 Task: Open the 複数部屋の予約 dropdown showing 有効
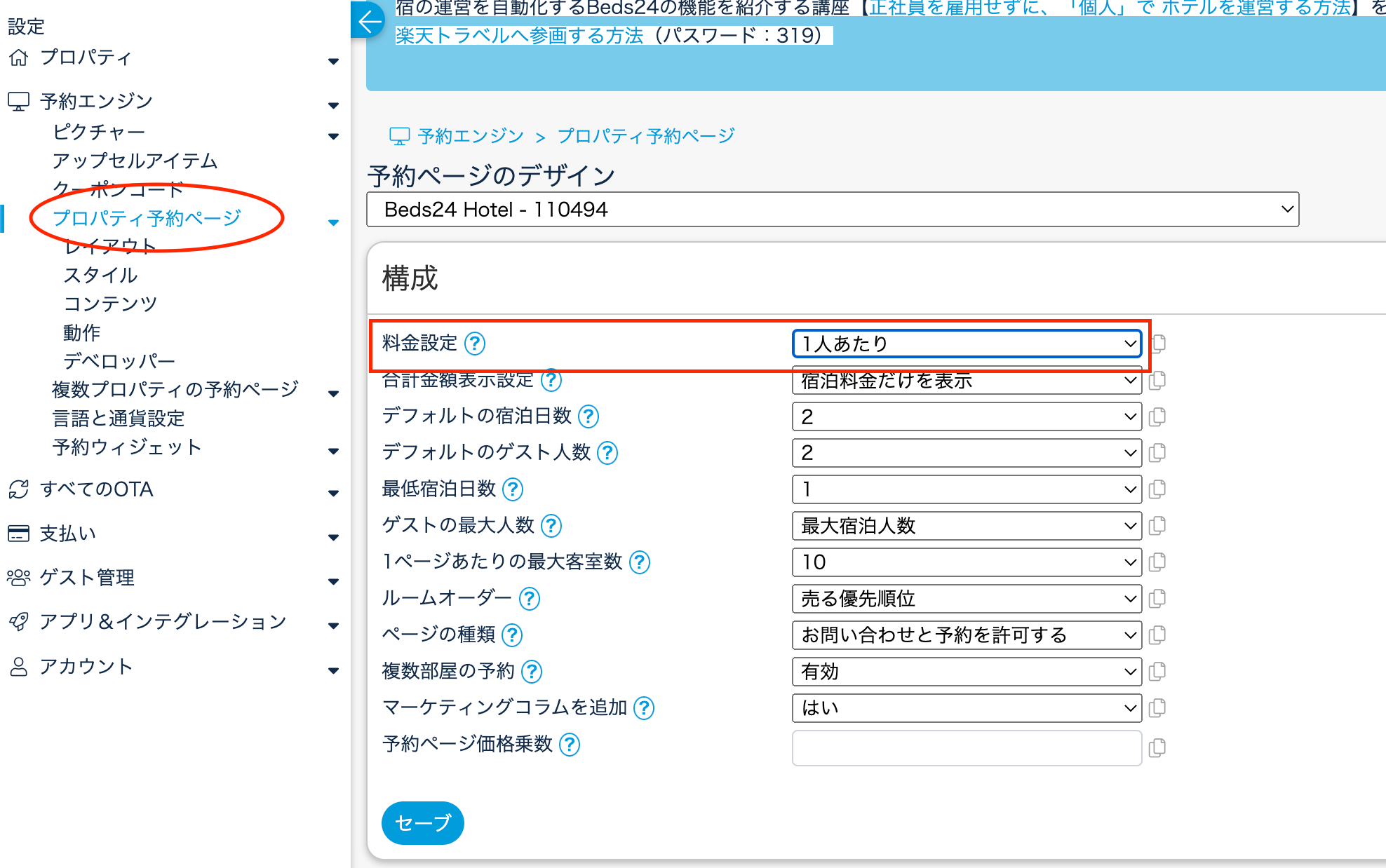pyautogui.click(x=966, y=672)
